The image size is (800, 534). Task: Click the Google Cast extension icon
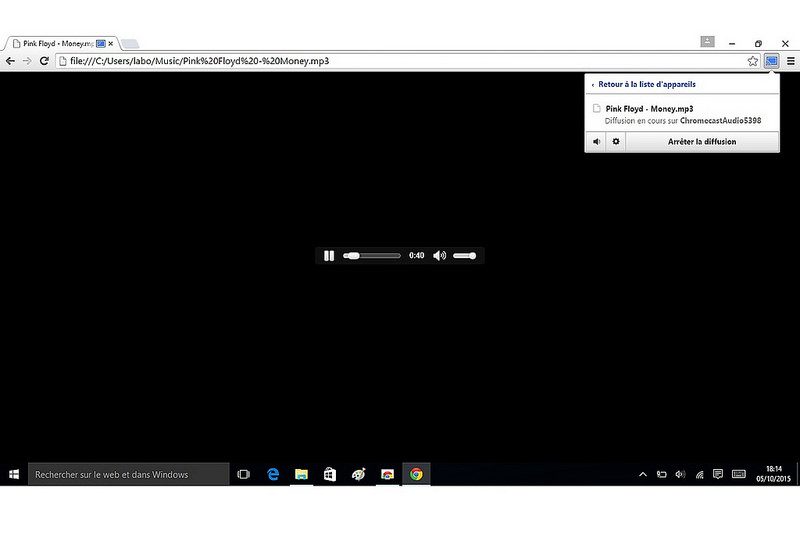coord(771,61)
